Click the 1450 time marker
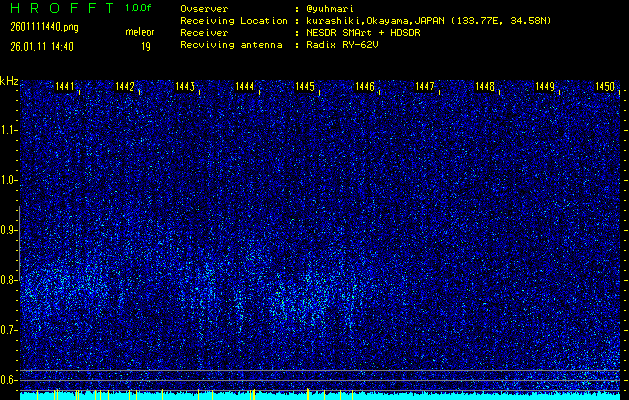The width and height of the screenshot is (629, 400). tap(605, 87)
